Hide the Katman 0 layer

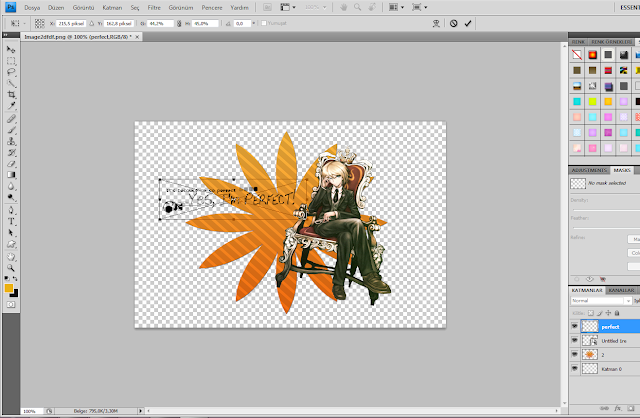575,368
